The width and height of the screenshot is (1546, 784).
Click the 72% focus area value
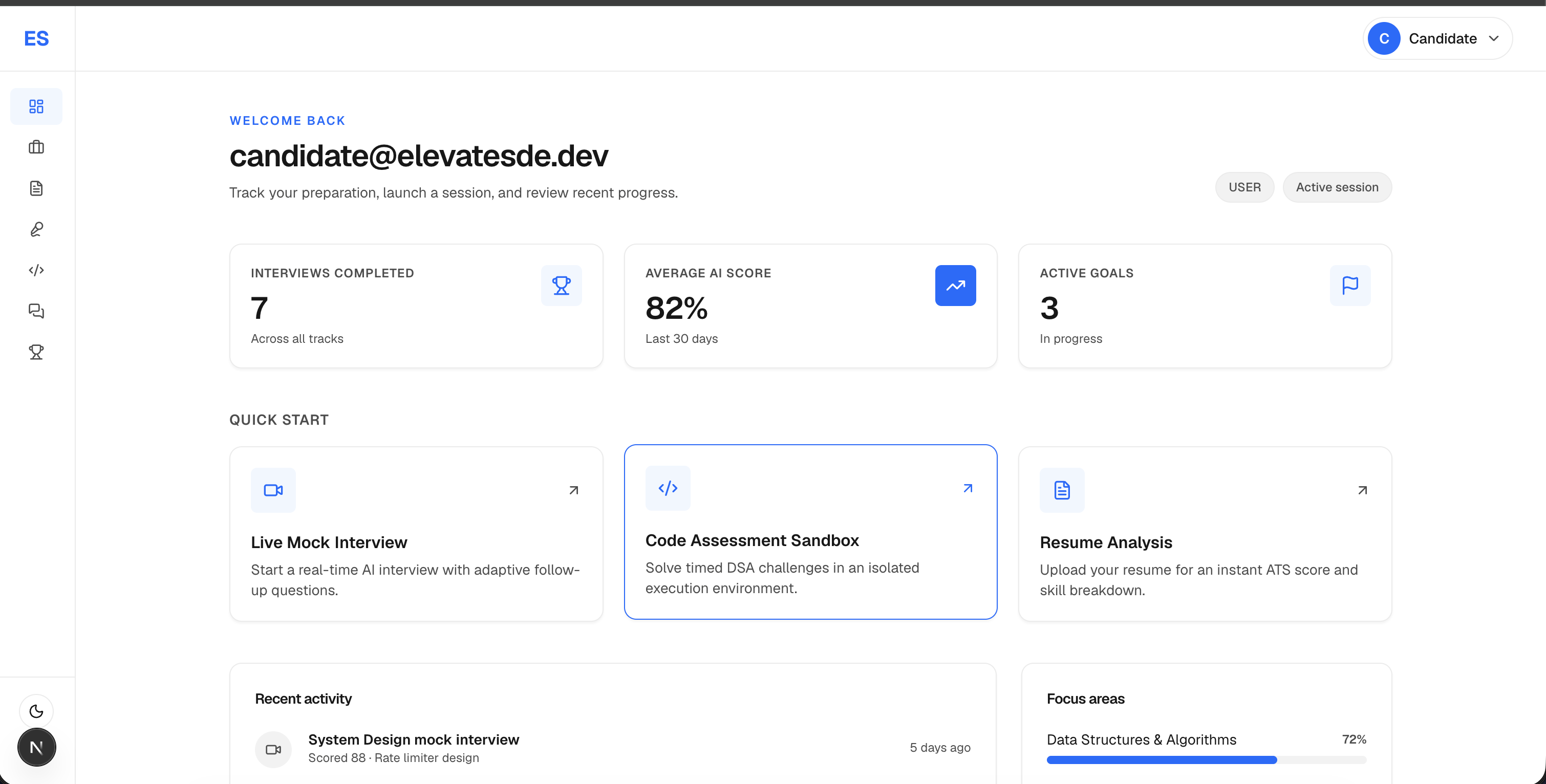1354,739
